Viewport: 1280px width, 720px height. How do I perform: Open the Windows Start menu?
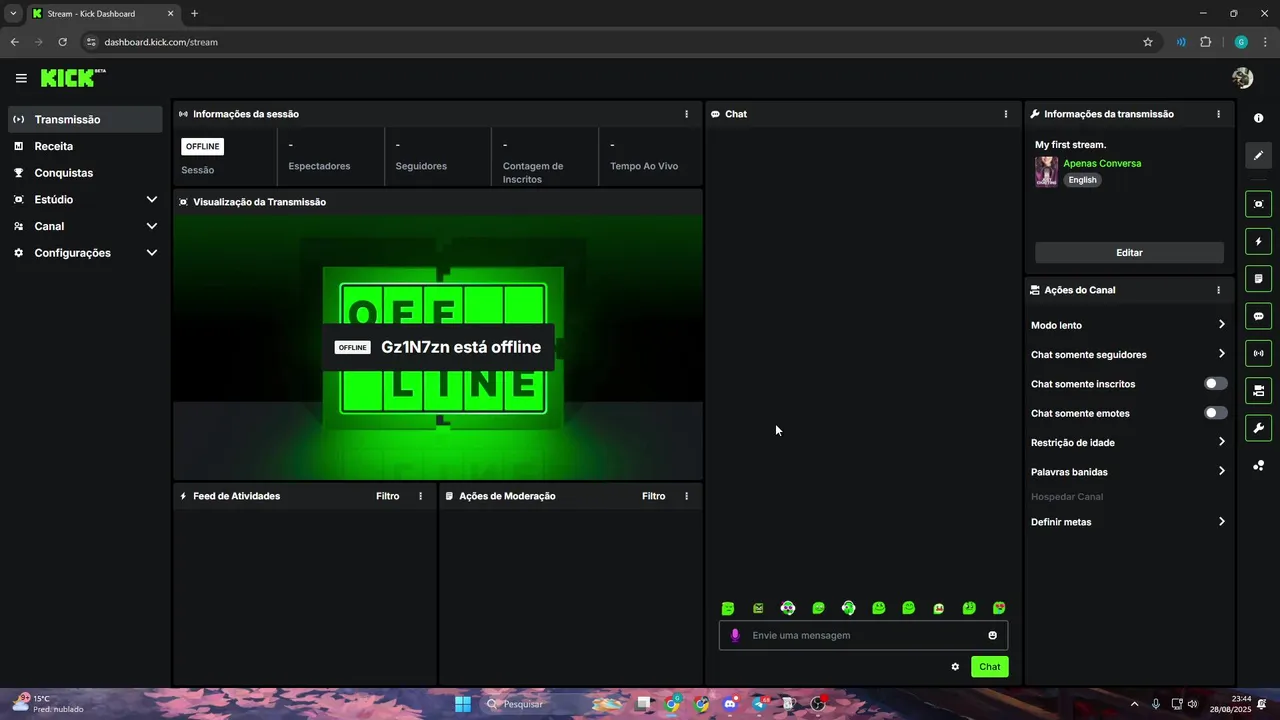pos(463,704)
